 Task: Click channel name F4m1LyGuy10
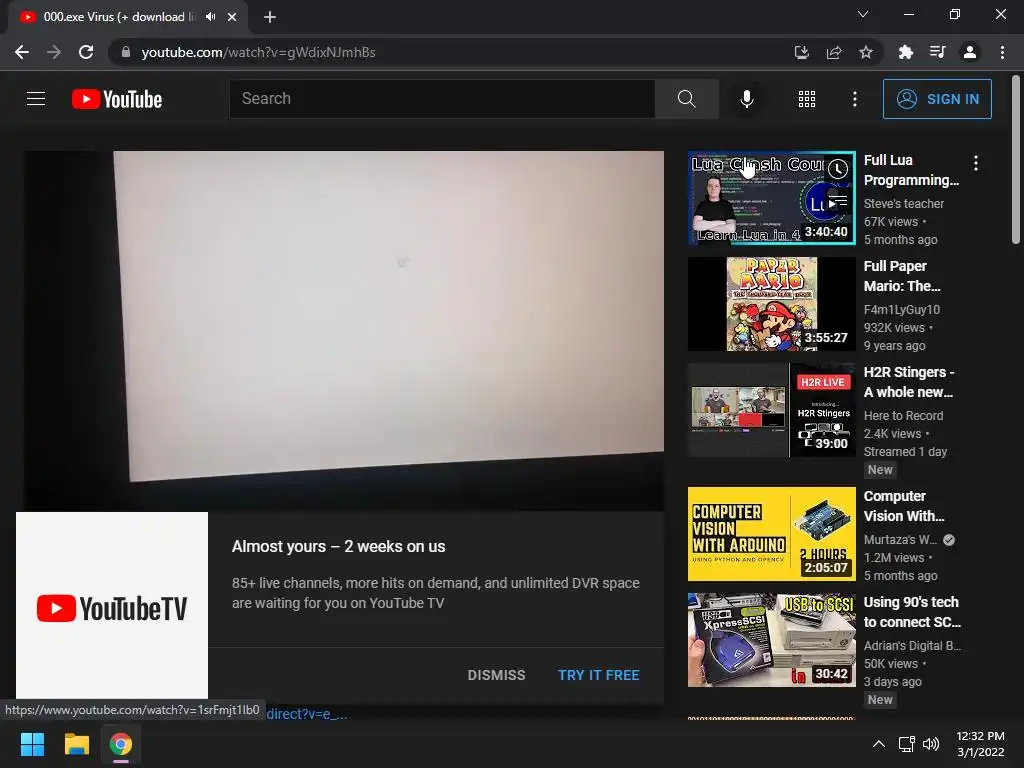[x=902, y=310]
